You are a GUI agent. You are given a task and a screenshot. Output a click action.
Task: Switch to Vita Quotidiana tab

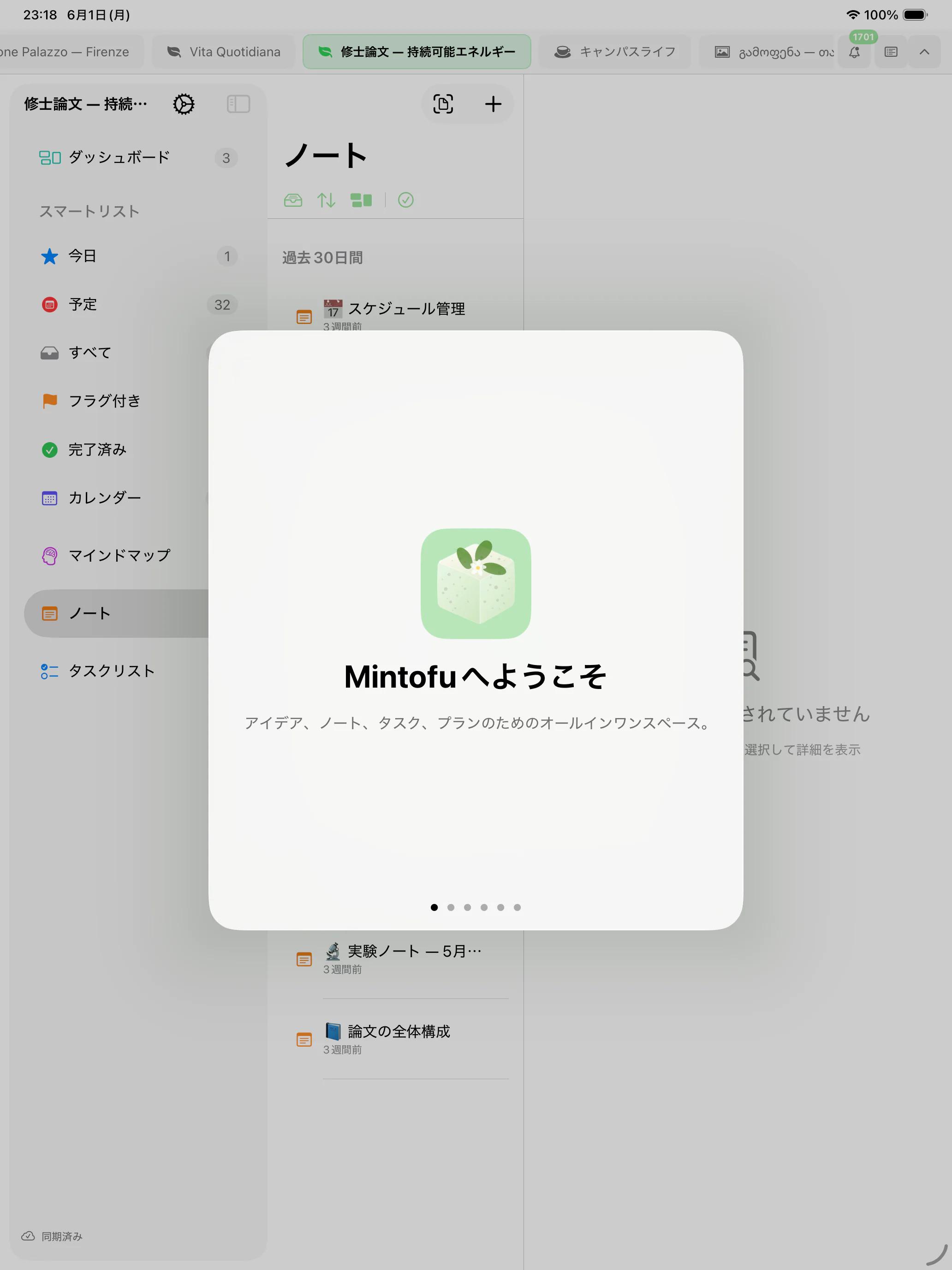pyautogui.click(x=223, y=52)
